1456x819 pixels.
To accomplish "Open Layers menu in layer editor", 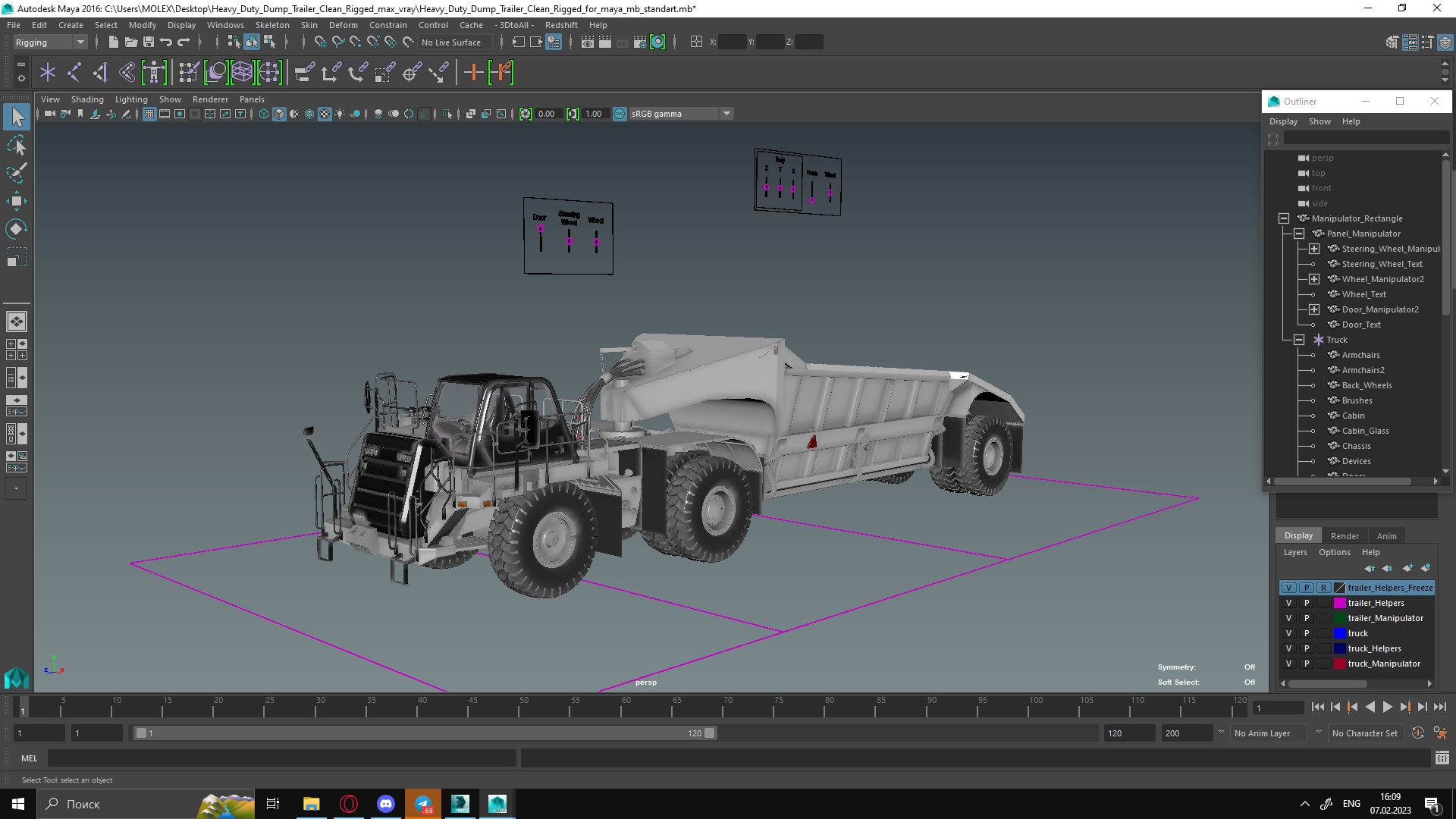I will [1295, 552].
